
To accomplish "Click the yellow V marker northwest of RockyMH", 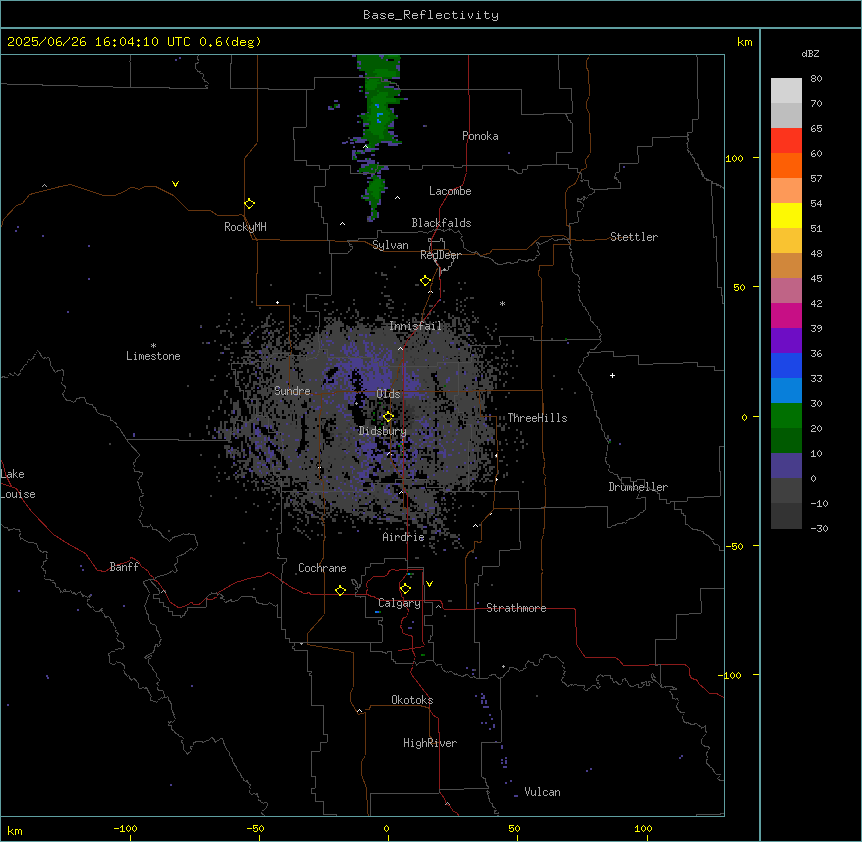I will [175, 184].
